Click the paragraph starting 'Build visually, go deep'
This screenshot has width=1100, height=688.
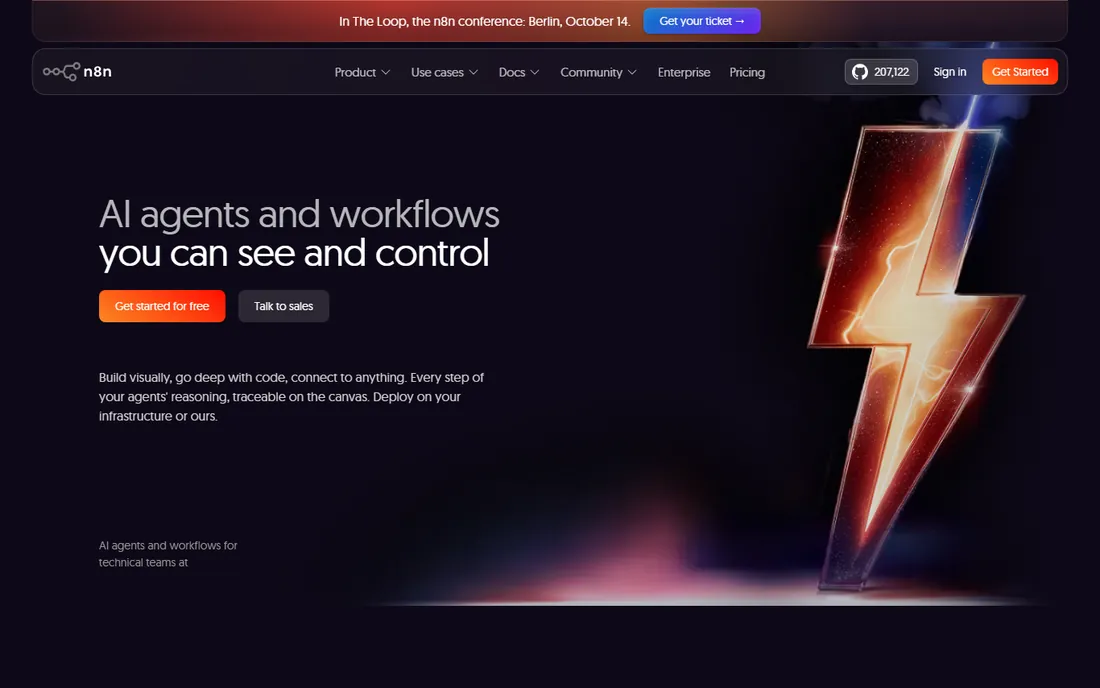click(291, 396)
